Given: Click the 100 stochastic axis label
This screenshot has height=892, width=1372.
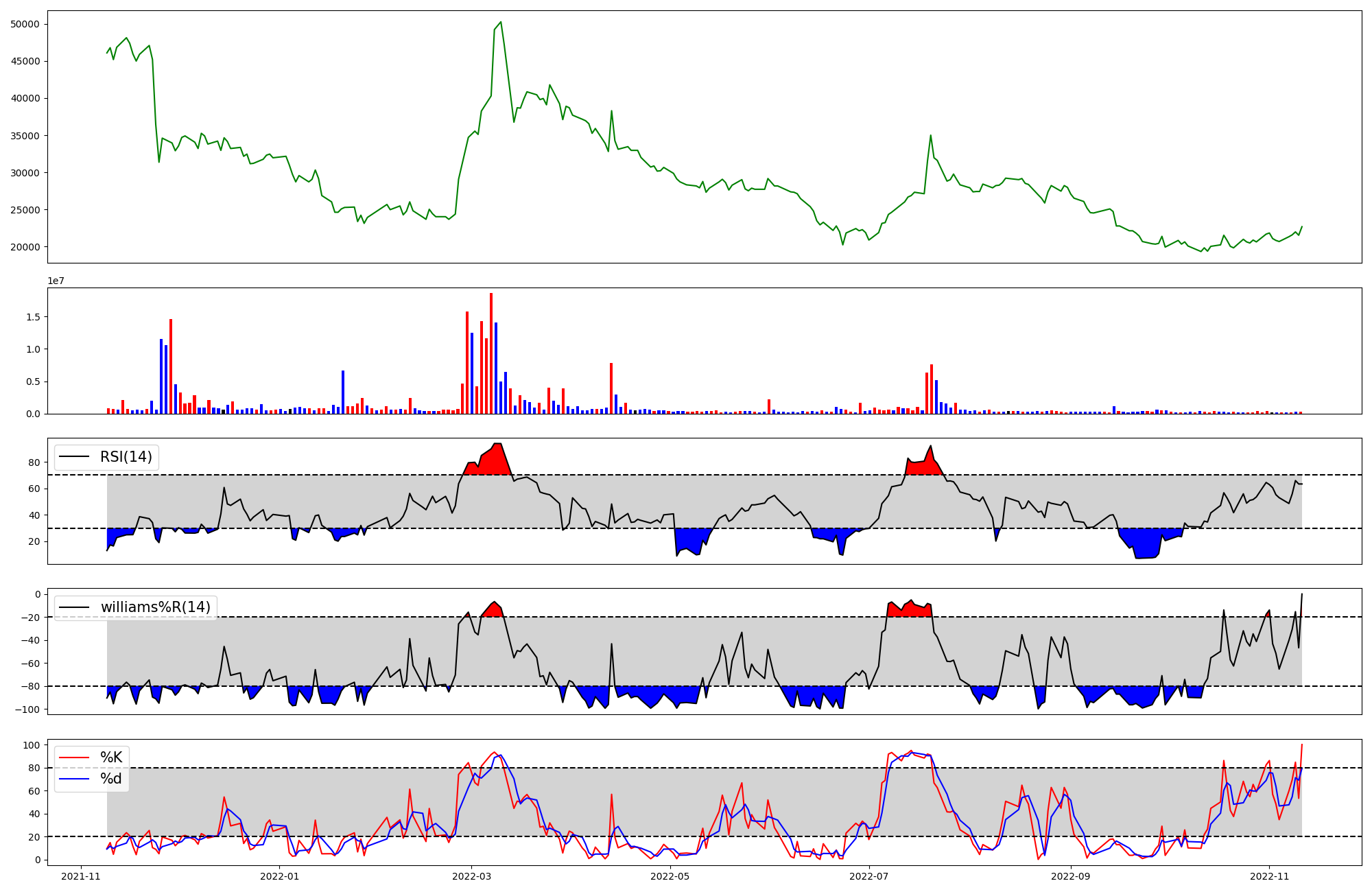Looking at the screenshot, I should [33, 745].
